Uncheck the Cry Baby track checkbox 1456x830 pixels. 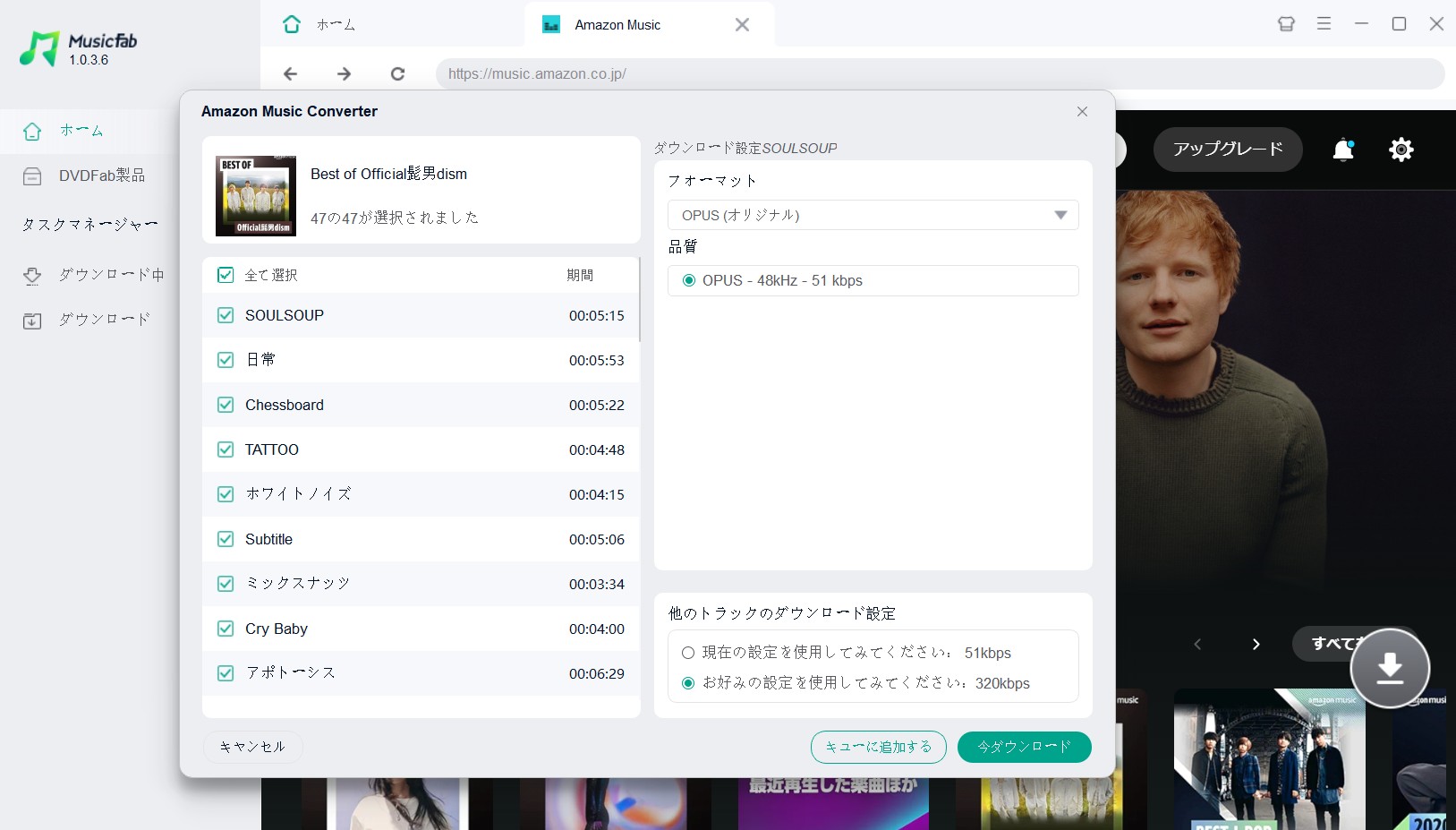pyautogui.click(x=226, y=629)
